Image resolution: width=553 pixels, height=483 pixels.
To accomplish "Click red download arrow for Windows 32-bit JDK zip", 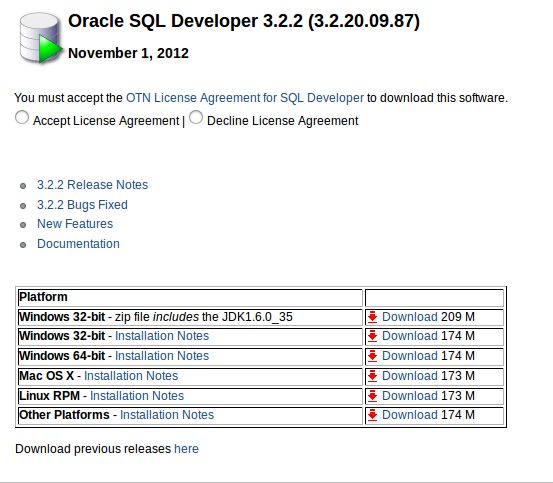I will (x=372, y=317).
